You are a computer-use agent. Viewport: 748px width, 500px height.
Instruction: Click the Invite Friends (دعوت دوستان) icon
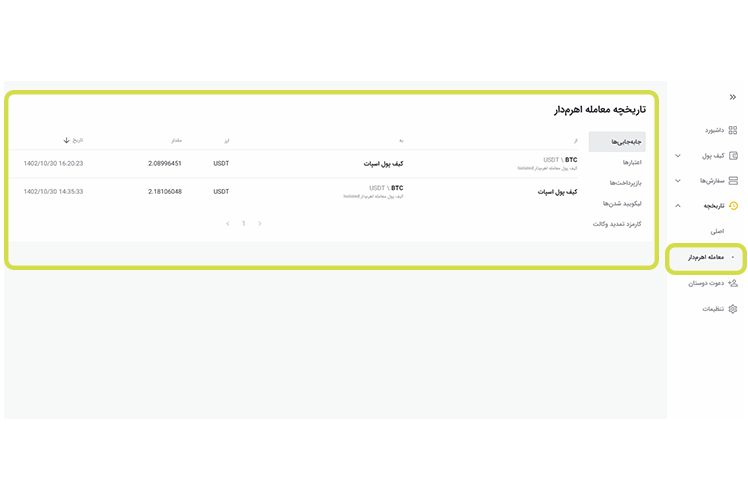tap(733, 283)
